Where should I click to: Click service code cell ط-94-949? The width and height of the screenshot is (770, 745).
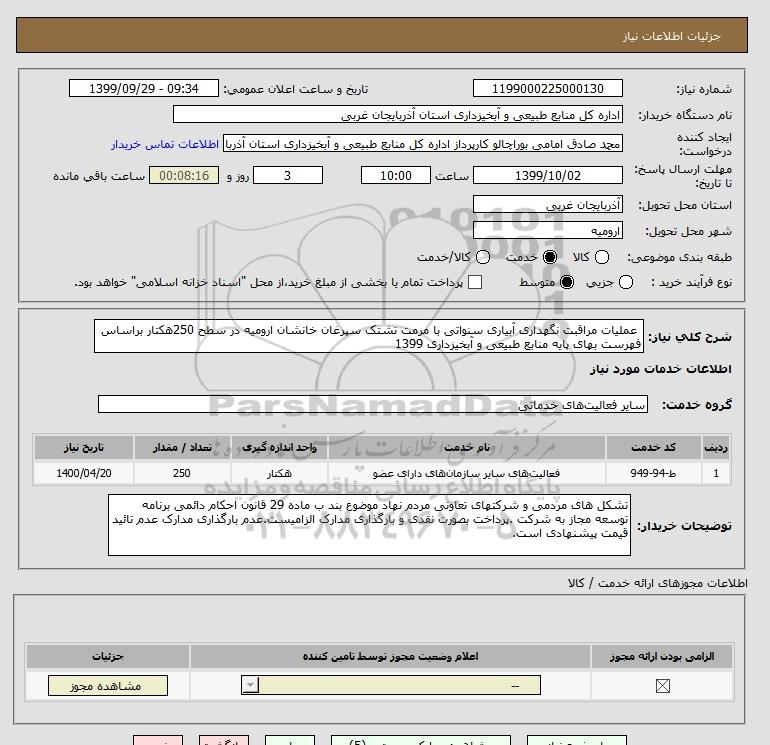653,473
